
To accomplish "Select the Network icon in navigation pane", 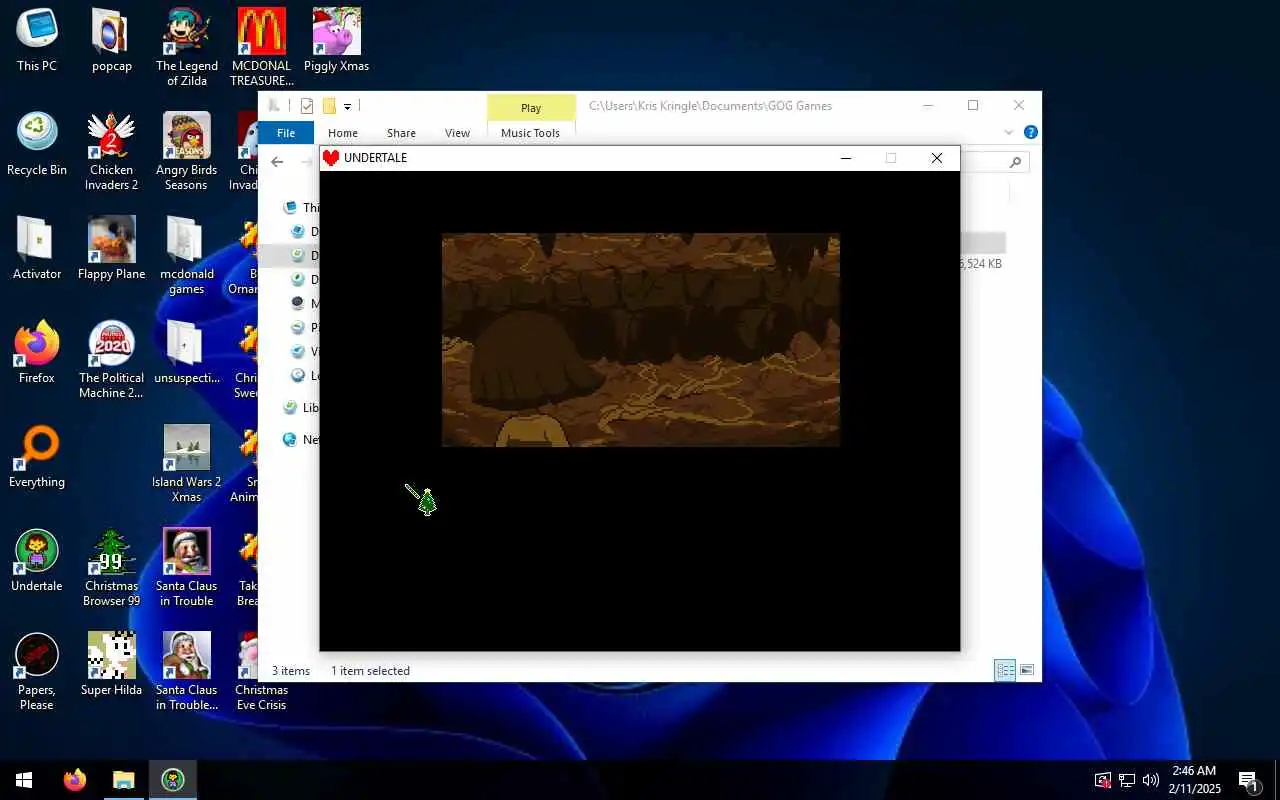I will pyautogui.click(x=290, y=440).
